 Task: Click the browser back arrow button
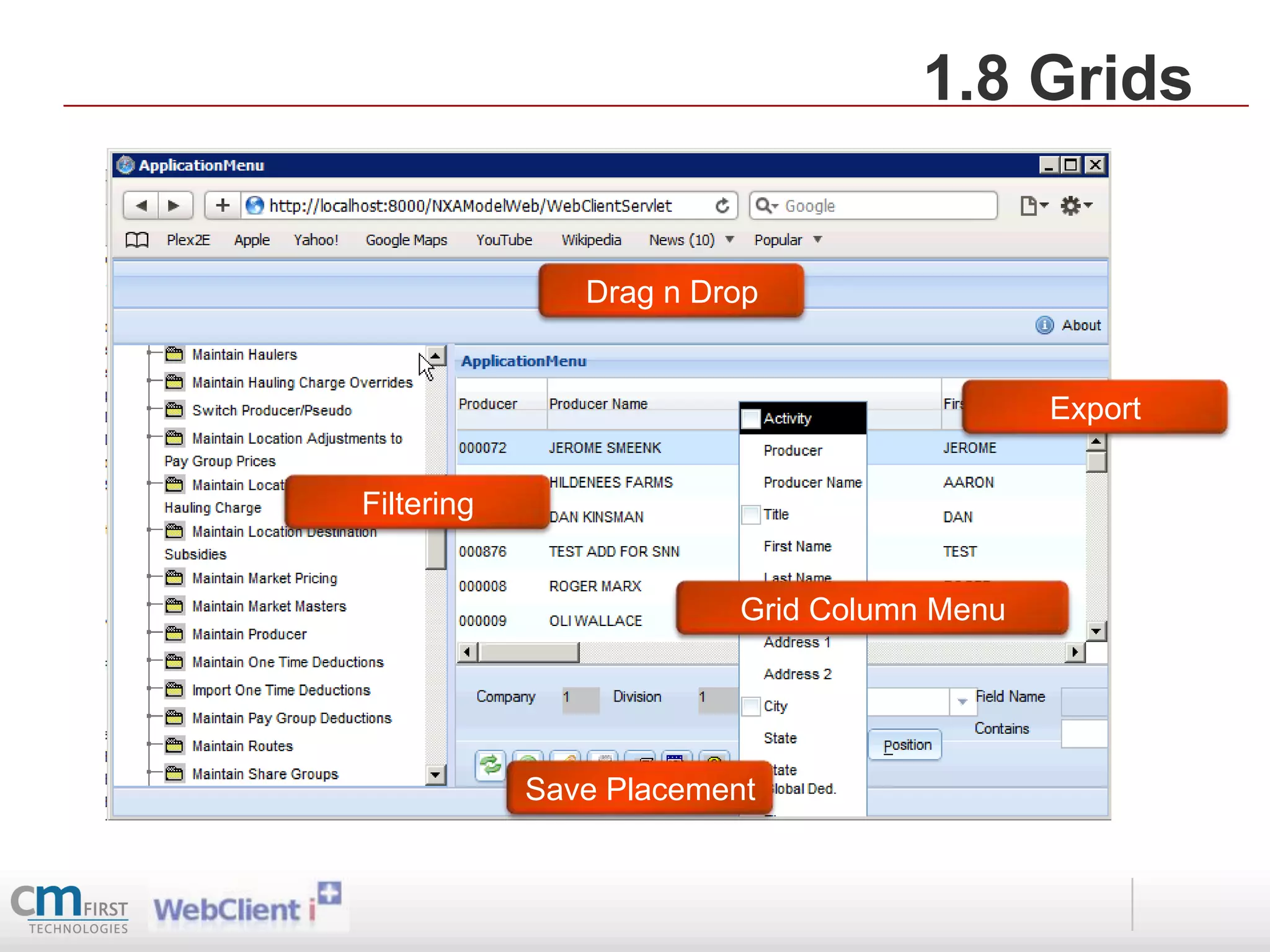pos(141,205)
